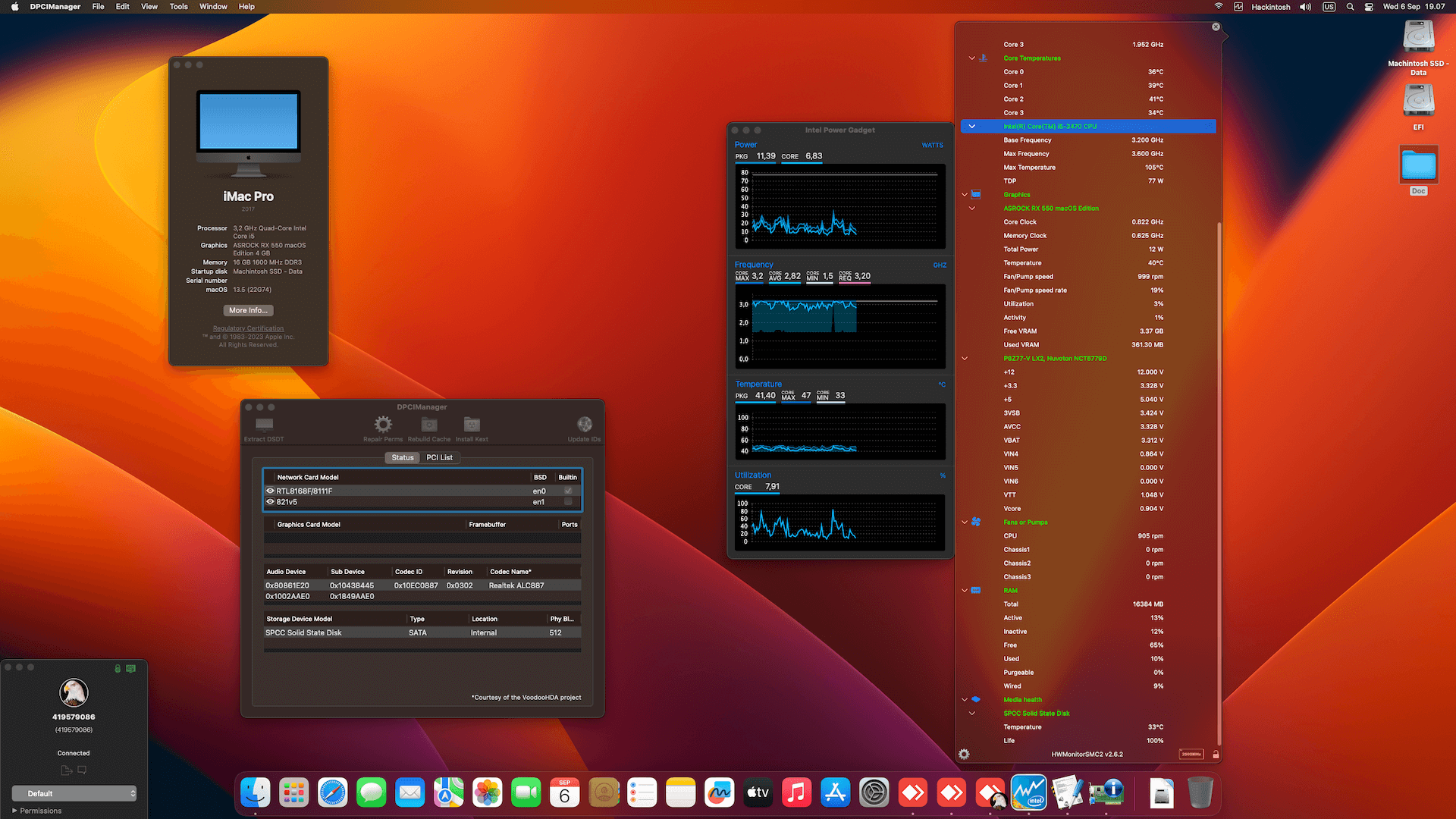Click the Media health disk icon
1456x819 pixels.
(x=976, y=699)
